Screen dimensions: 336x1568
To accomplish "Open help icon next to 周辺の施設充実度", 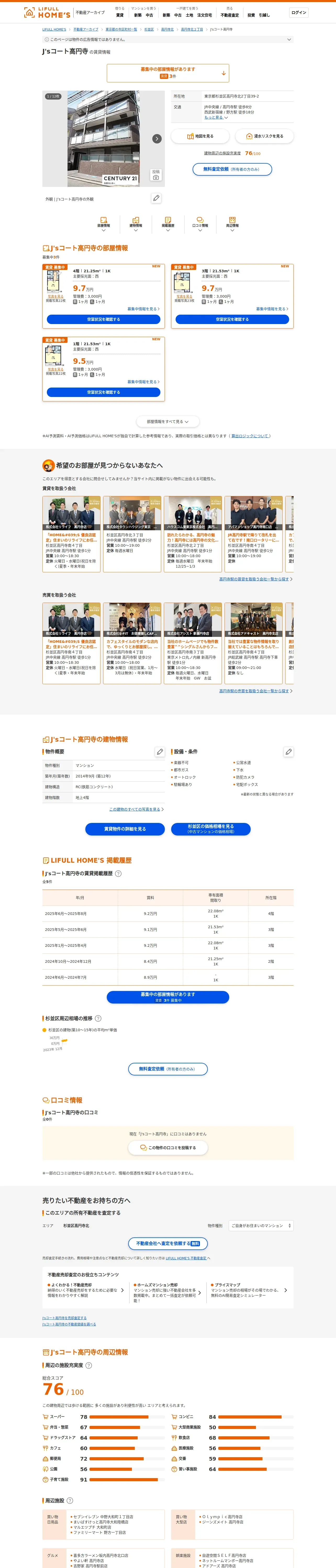I will coord(88,1365).
